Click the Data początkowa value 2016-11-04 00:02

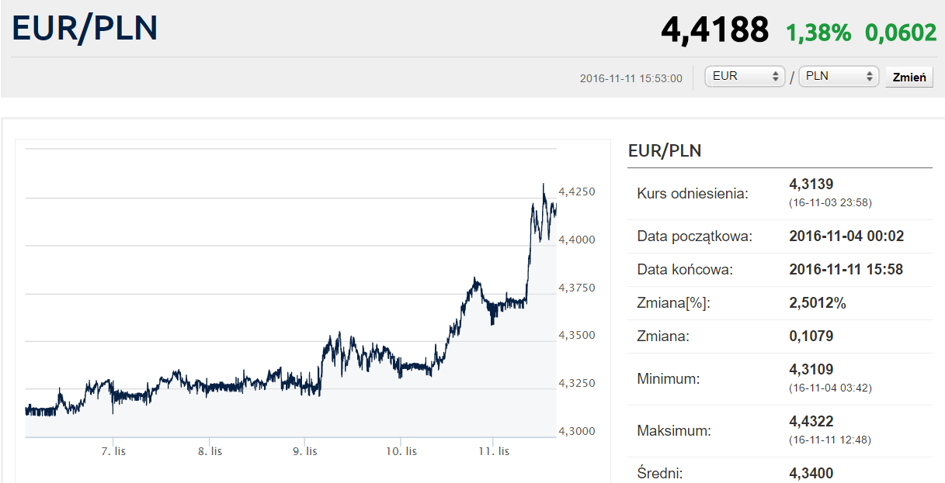844,237
